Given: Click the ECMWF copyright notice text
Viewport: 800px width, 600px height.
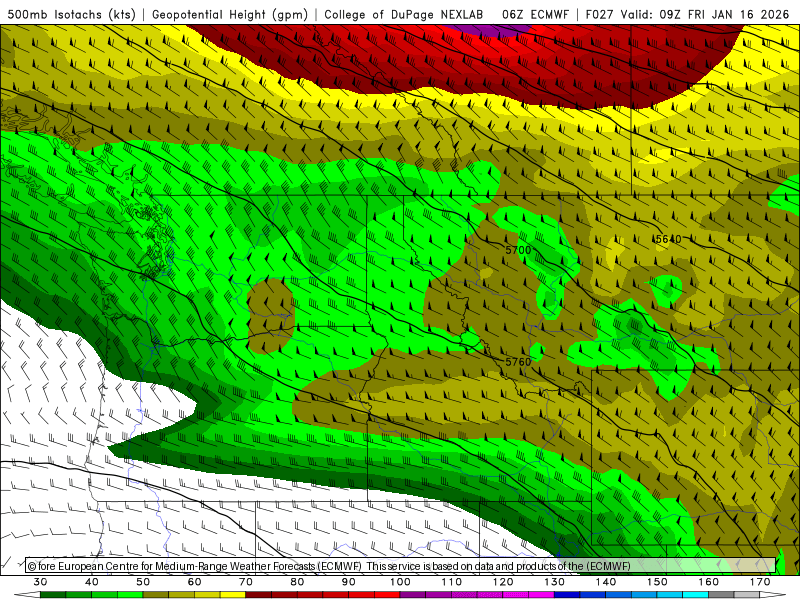Looking at the screenshot, I should pyautogui.click(x=329, y=566).
